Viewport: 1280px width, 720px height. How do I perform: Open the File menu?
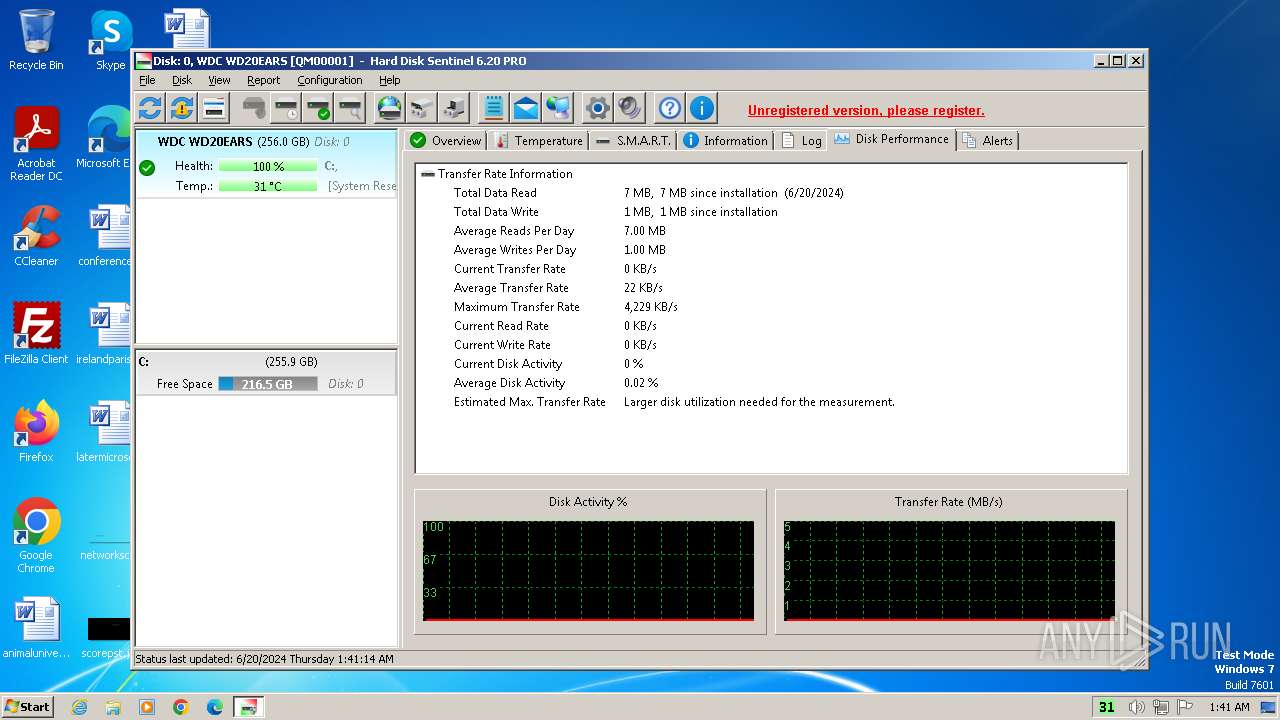click(x=147, y=80)
